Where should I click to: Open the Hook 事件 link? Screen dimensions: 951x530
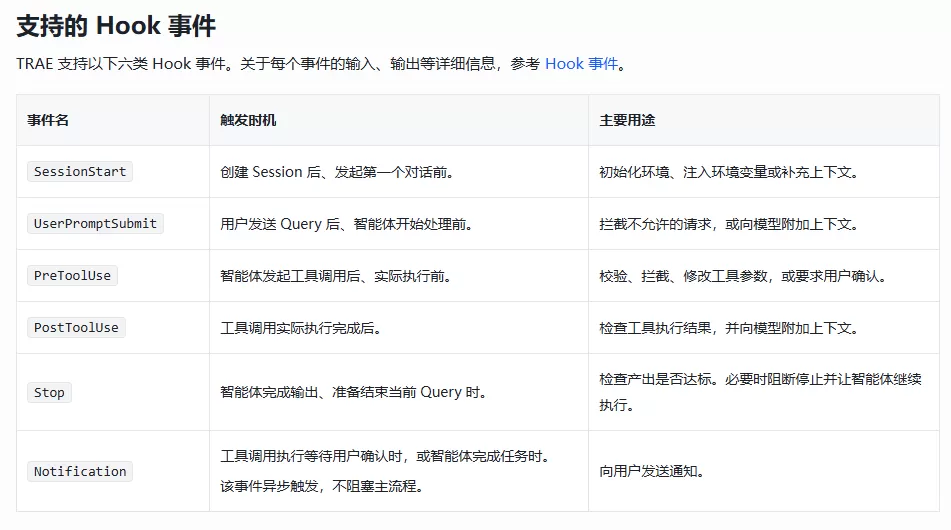[581, 64]
